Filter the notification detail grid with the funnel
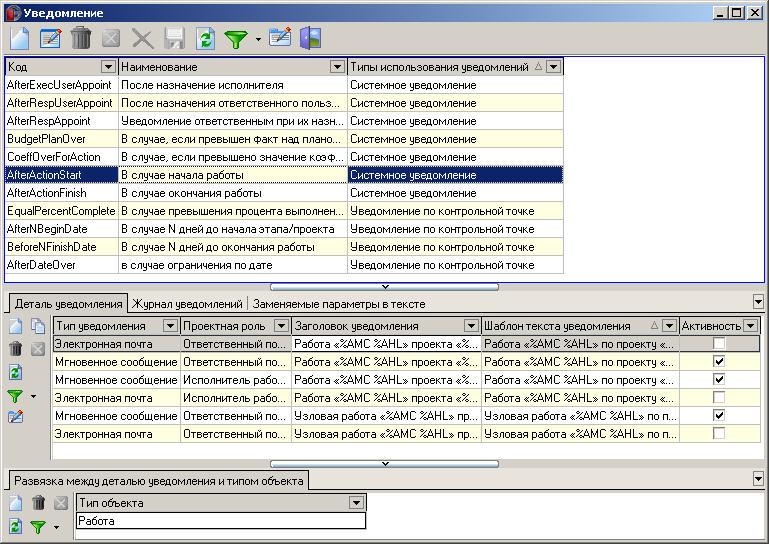The width and height of the screenshot is (769, 544). [x=16, y=396]
